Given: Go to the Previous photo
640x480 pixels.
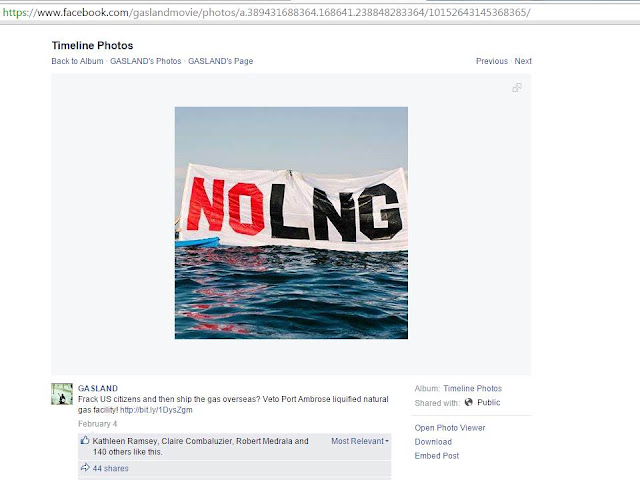Looking at the screenshot, I should tap(492, 61).
